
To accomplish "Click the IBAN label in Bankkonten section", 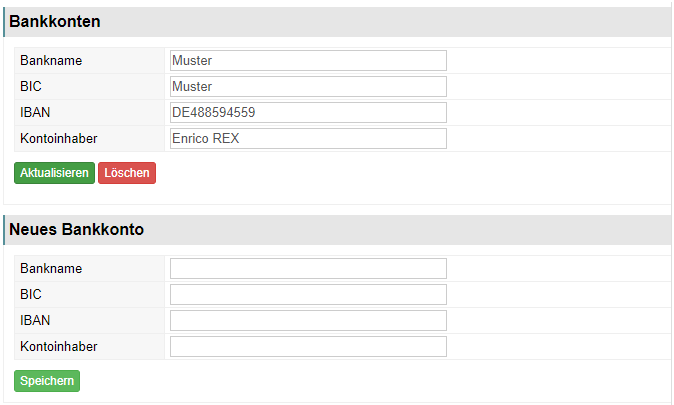I will coord(35,113).
